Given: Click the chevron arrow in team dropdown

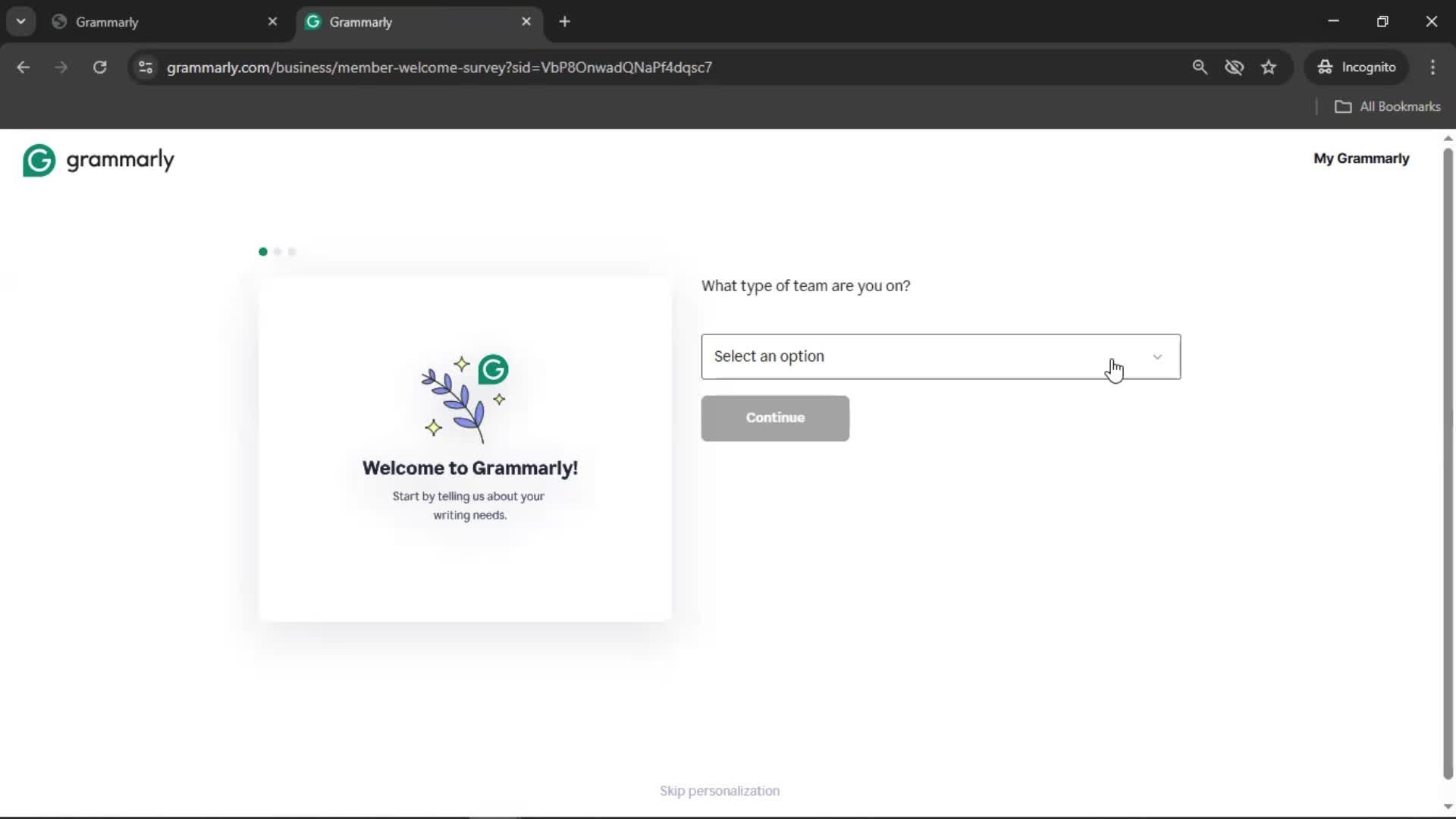Looking at the screenshot, I should [1157, 356].
